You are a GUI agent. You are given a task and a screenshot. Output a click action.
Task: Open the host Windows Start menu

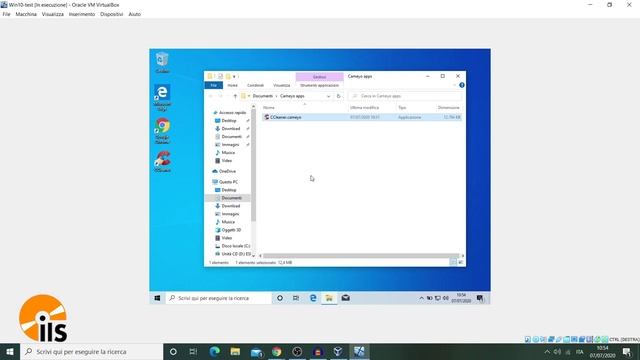coord(10,352)
